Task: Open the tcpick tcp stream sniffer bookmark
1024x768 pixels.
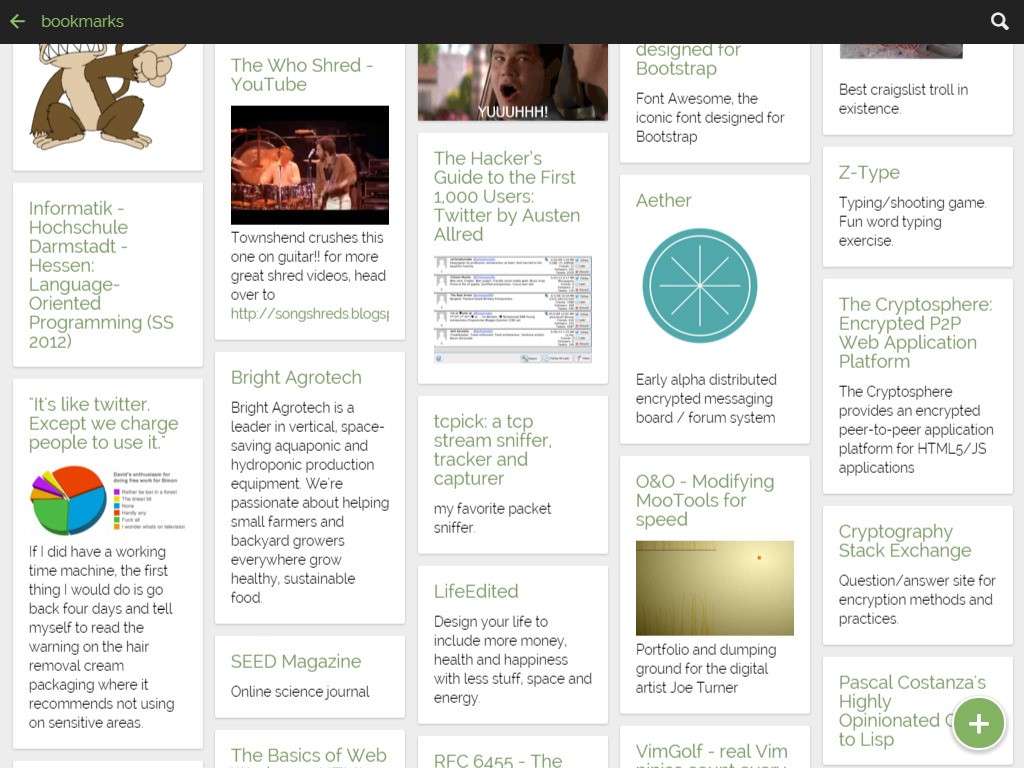Action: pos(492,449)
